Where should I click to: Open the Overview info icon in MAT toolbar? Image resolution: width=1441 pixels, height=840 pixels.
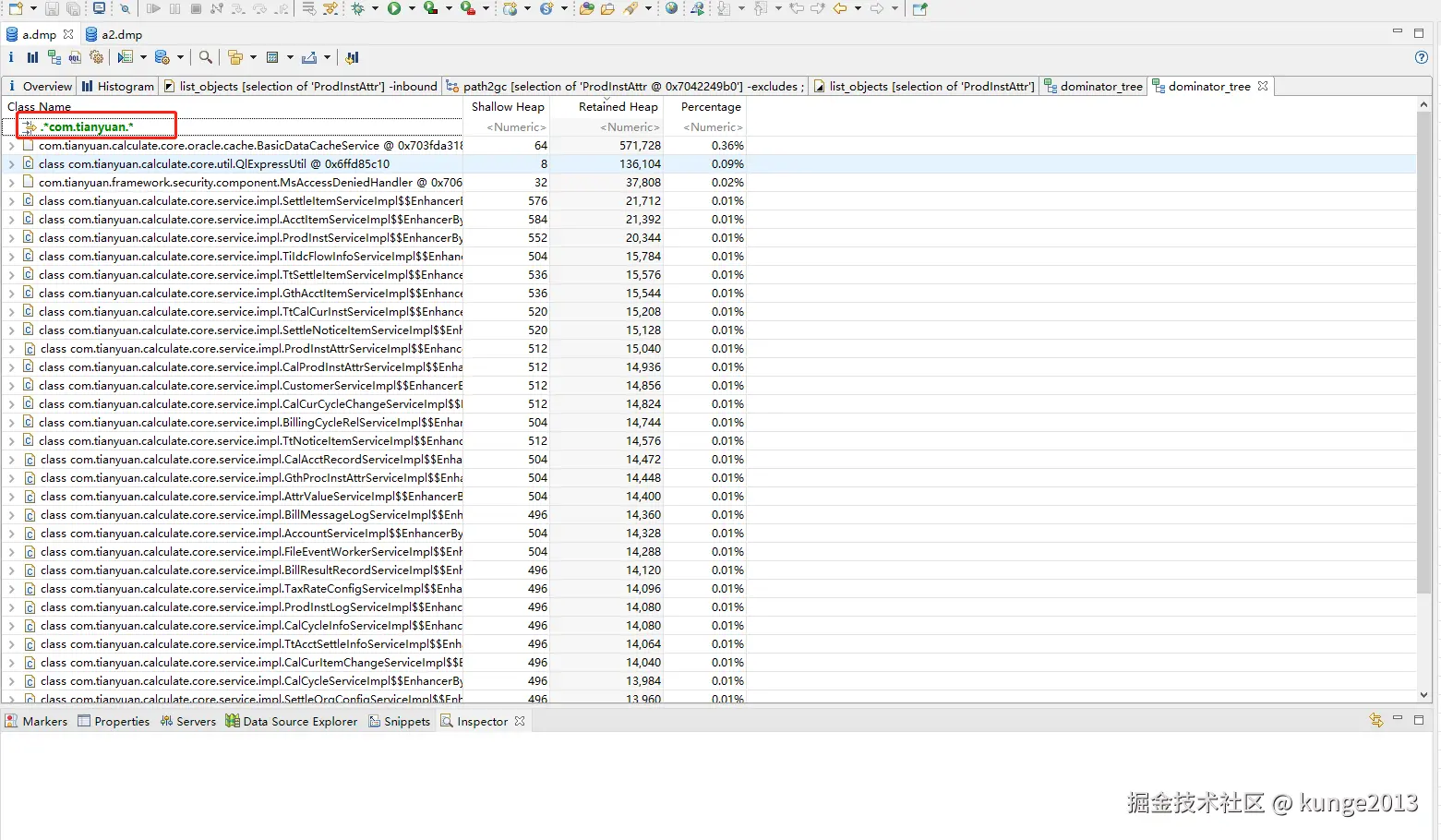11,57
